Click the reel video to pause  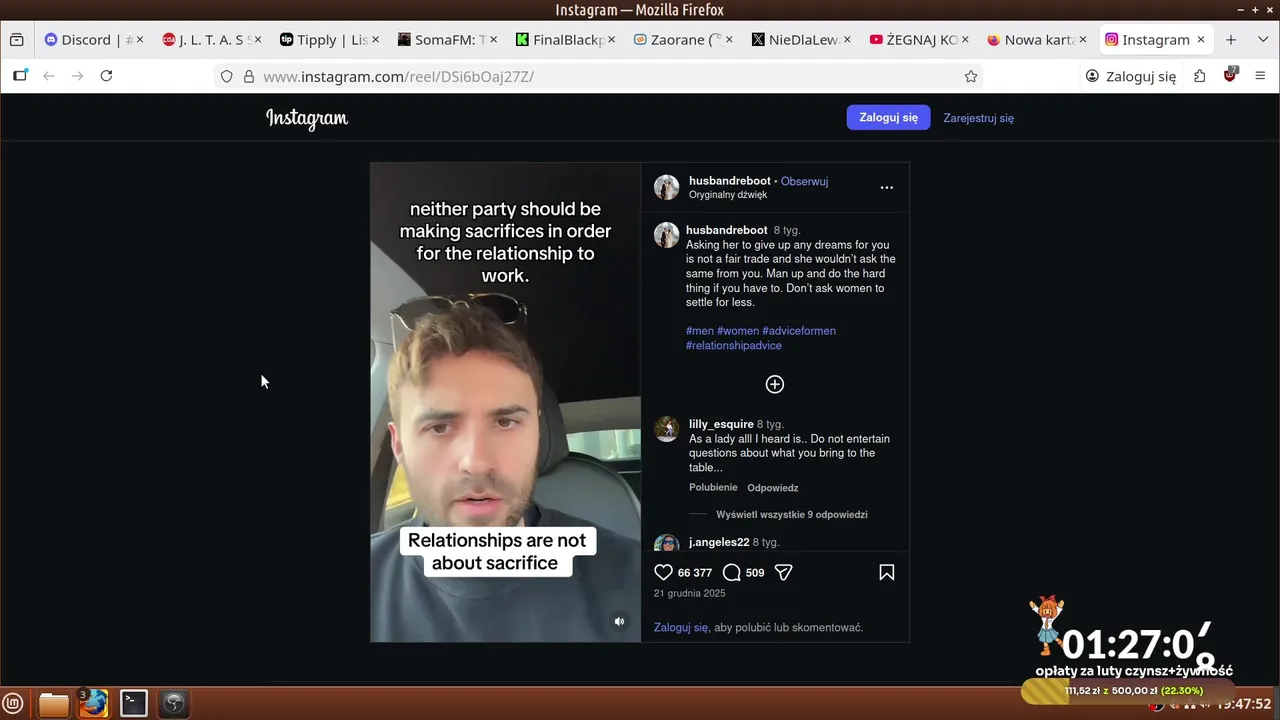pyautogui.click(x=505, y=402)
